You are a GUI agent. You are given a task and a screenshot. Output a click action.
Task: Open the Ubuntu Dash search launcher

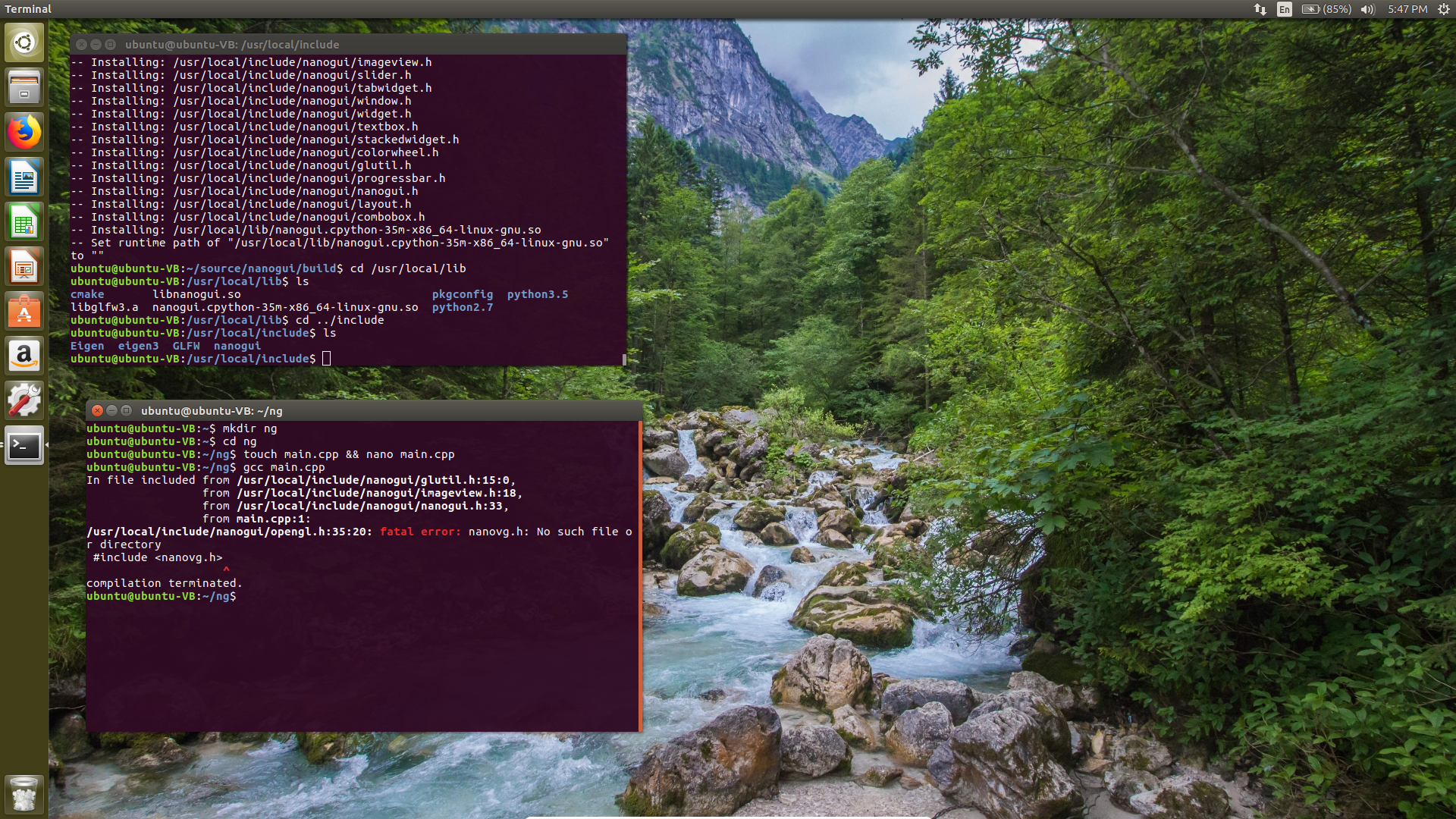[24, 42]
